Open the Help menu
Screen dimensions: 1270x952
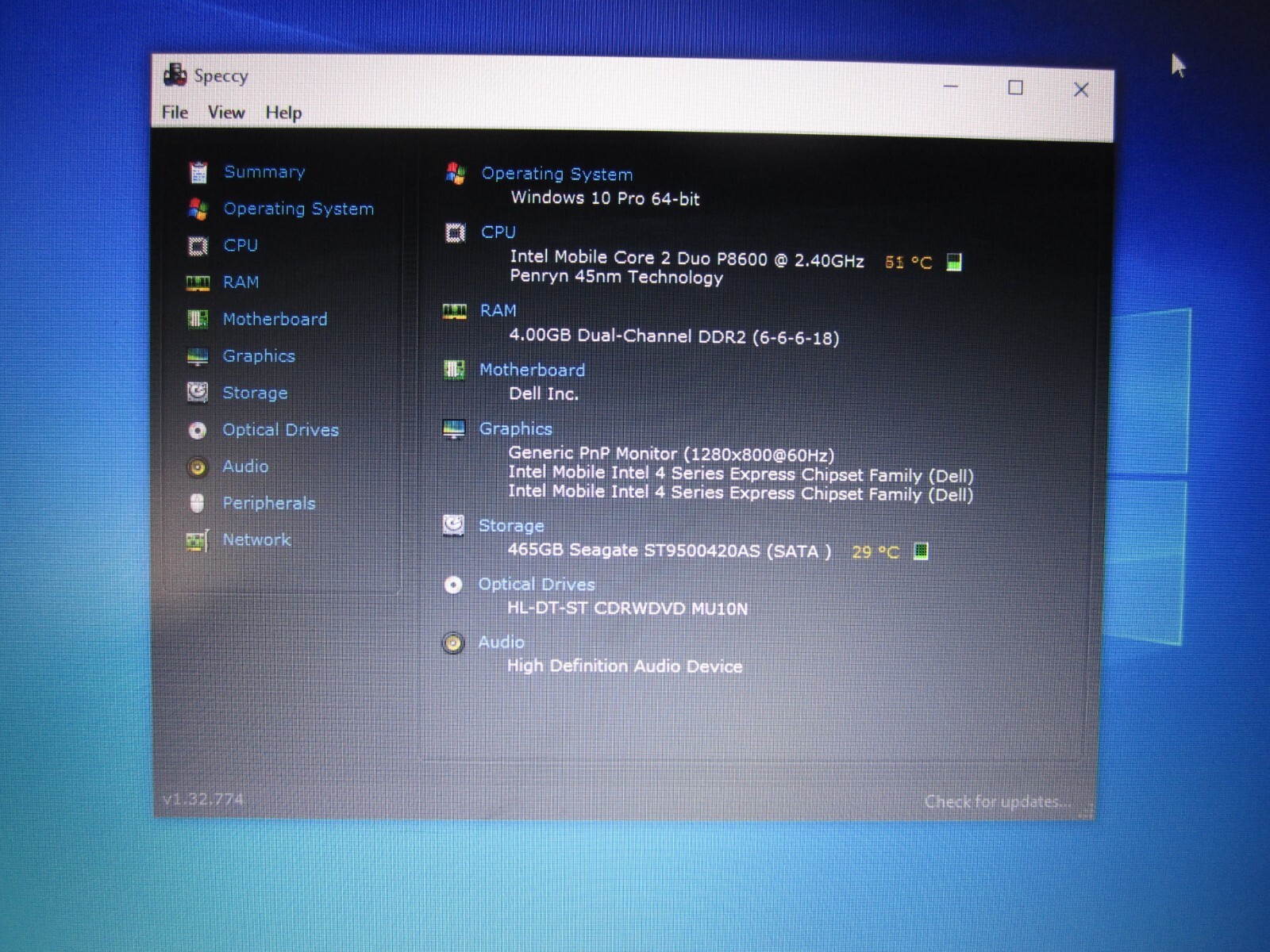[x=283, y=113]
